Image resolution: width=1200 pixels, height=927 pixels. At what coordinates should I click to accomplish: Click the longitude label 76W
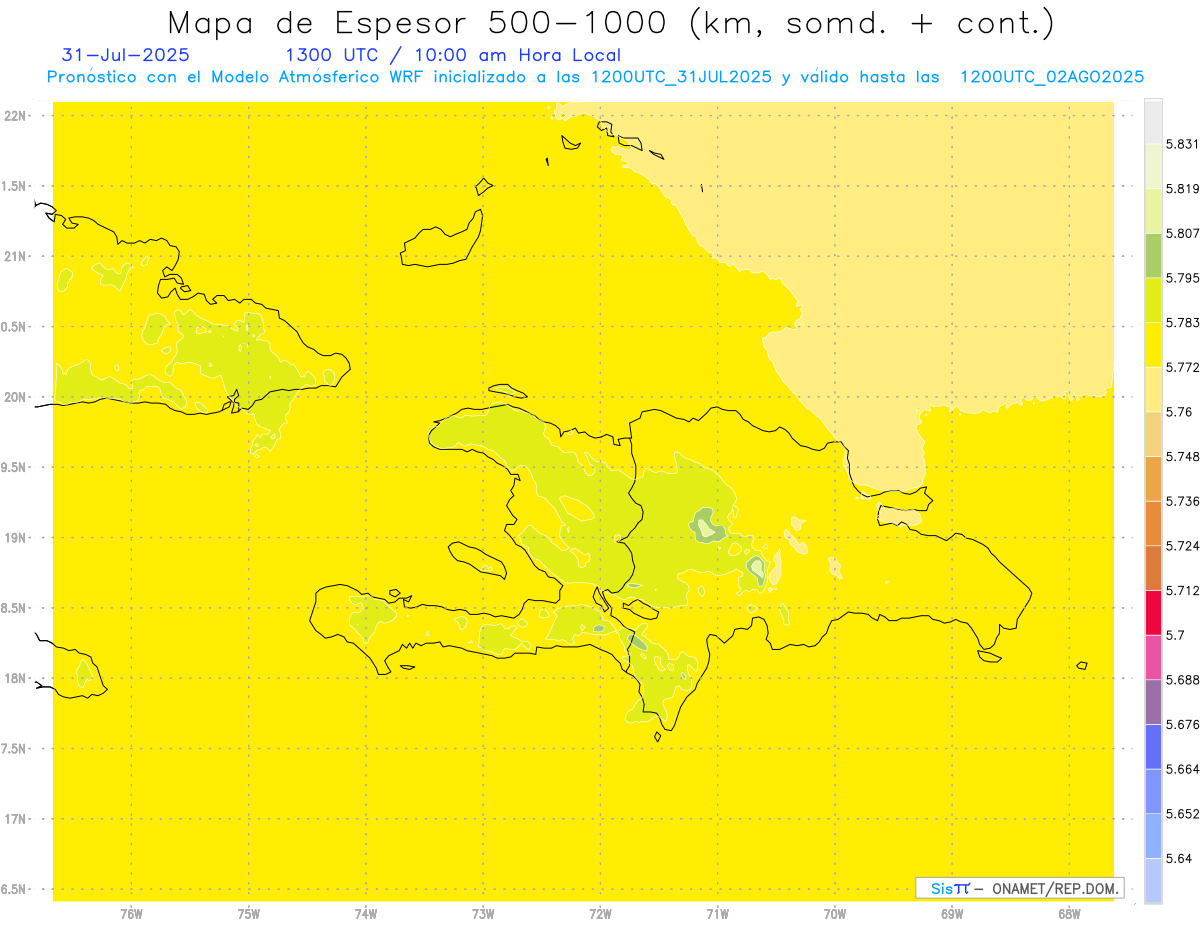tap(131, 914)
